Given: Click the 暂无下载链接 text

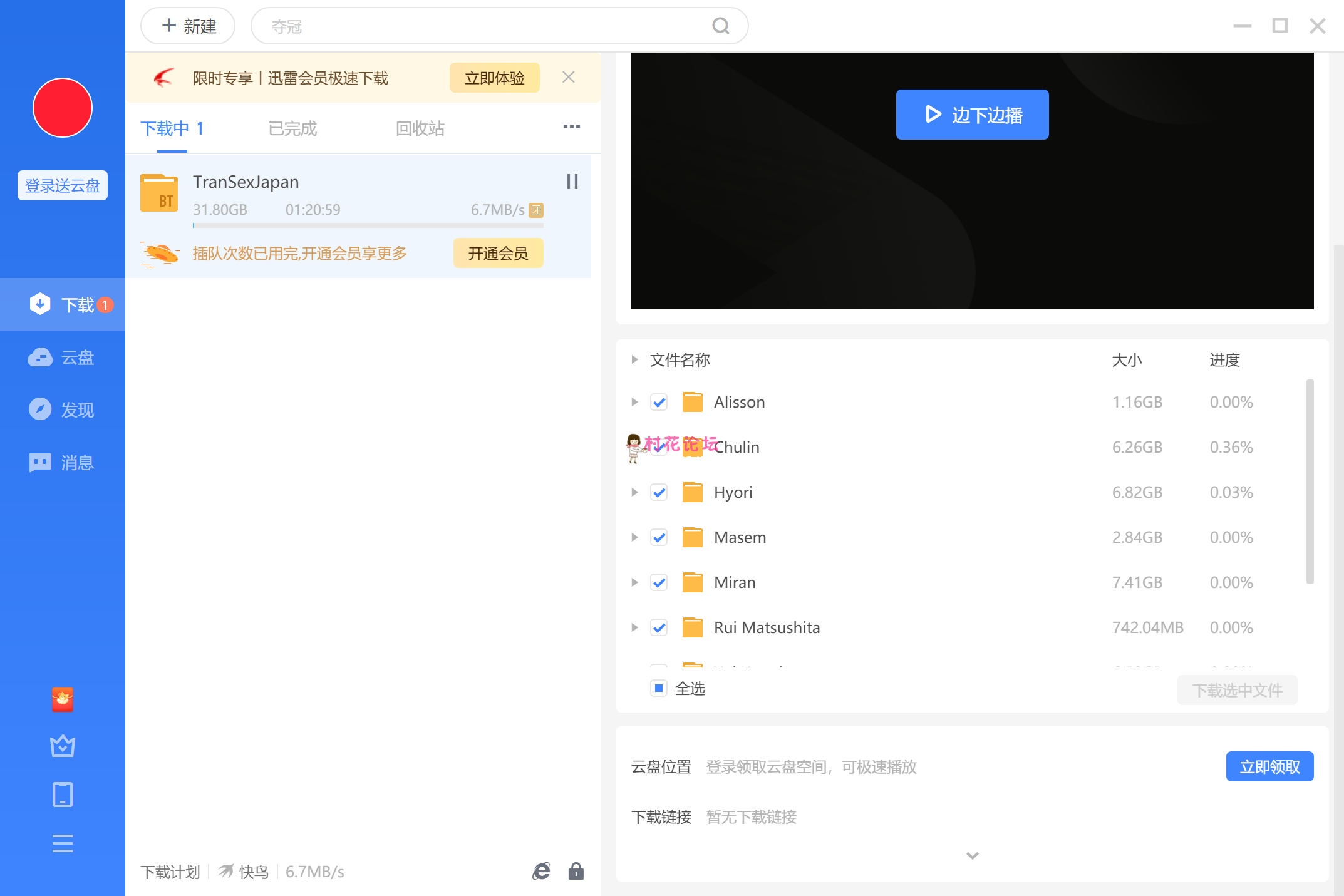Looking at the screenshot, I should [752, 816].
